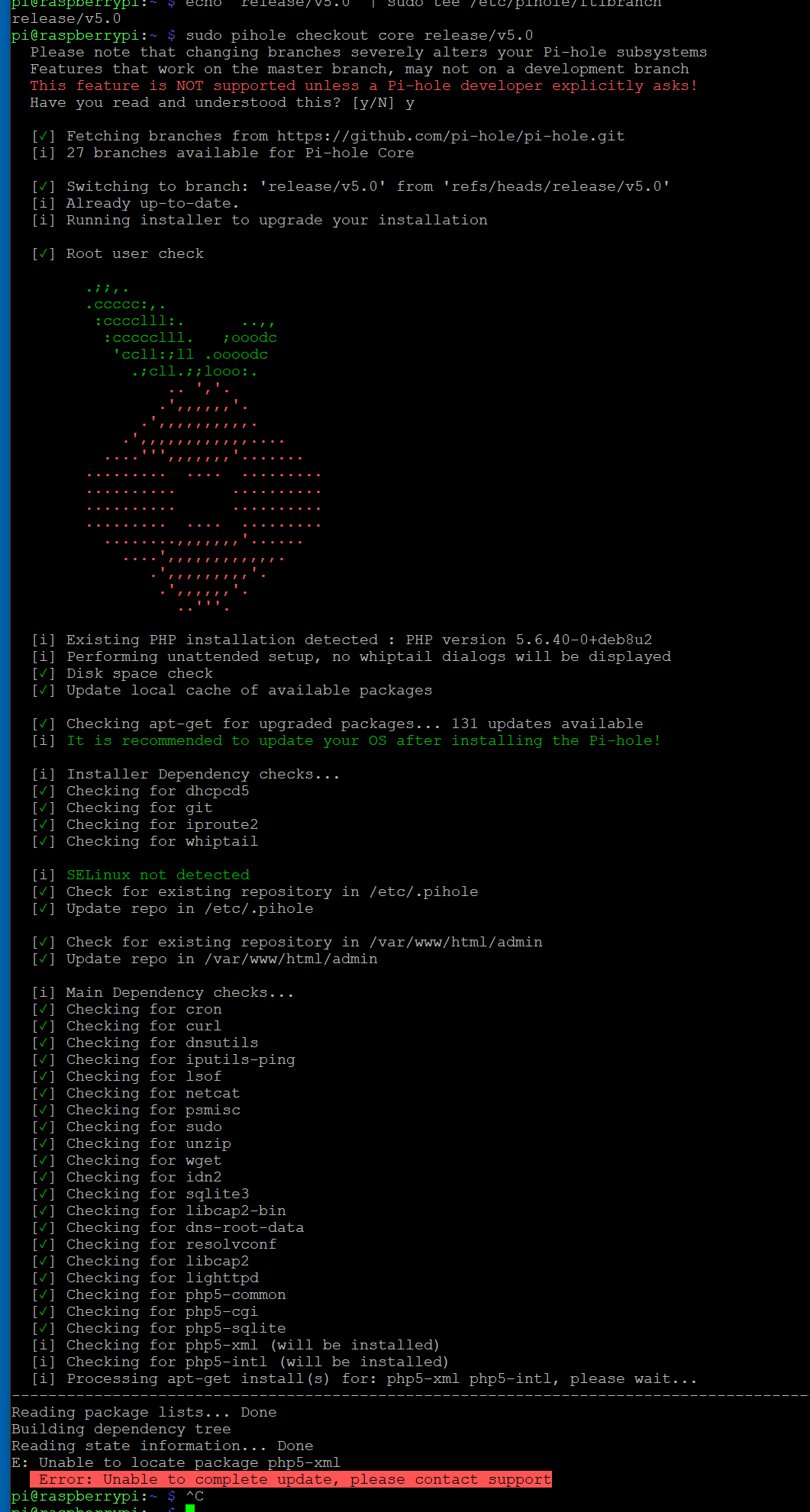Click 'Checking for sqlite3' line
810x1512 pixels.
[x=140, y=1194]
